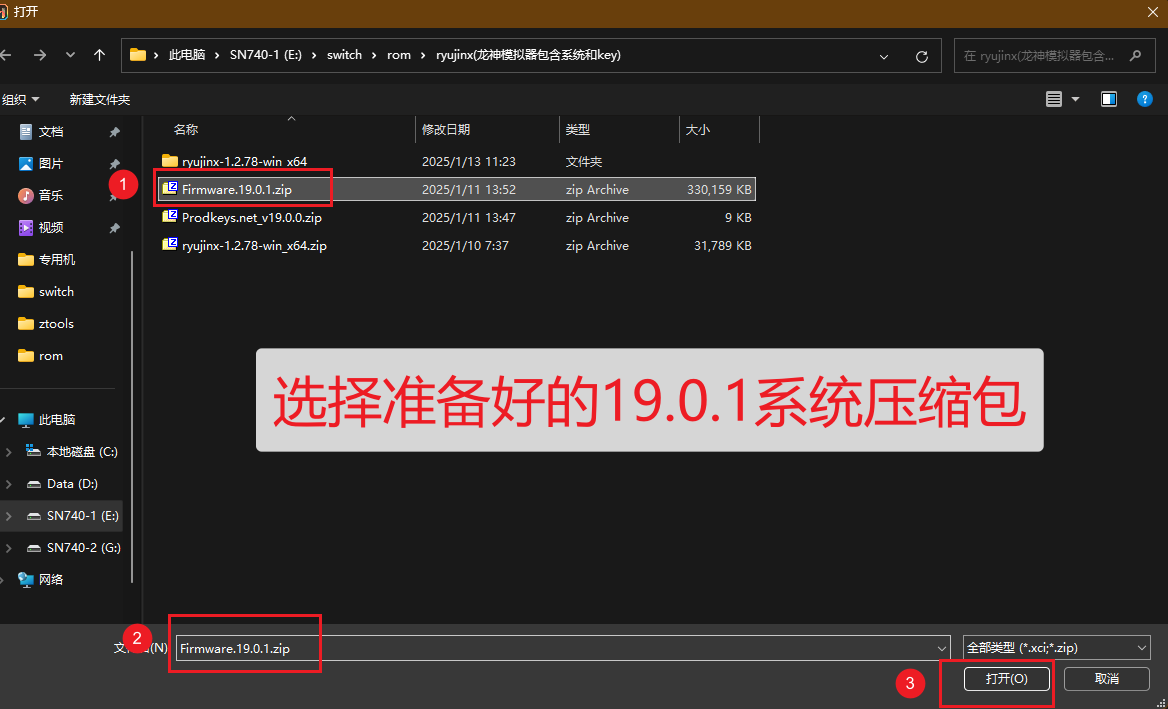Change view layout icon

[x=1053, y=99]
